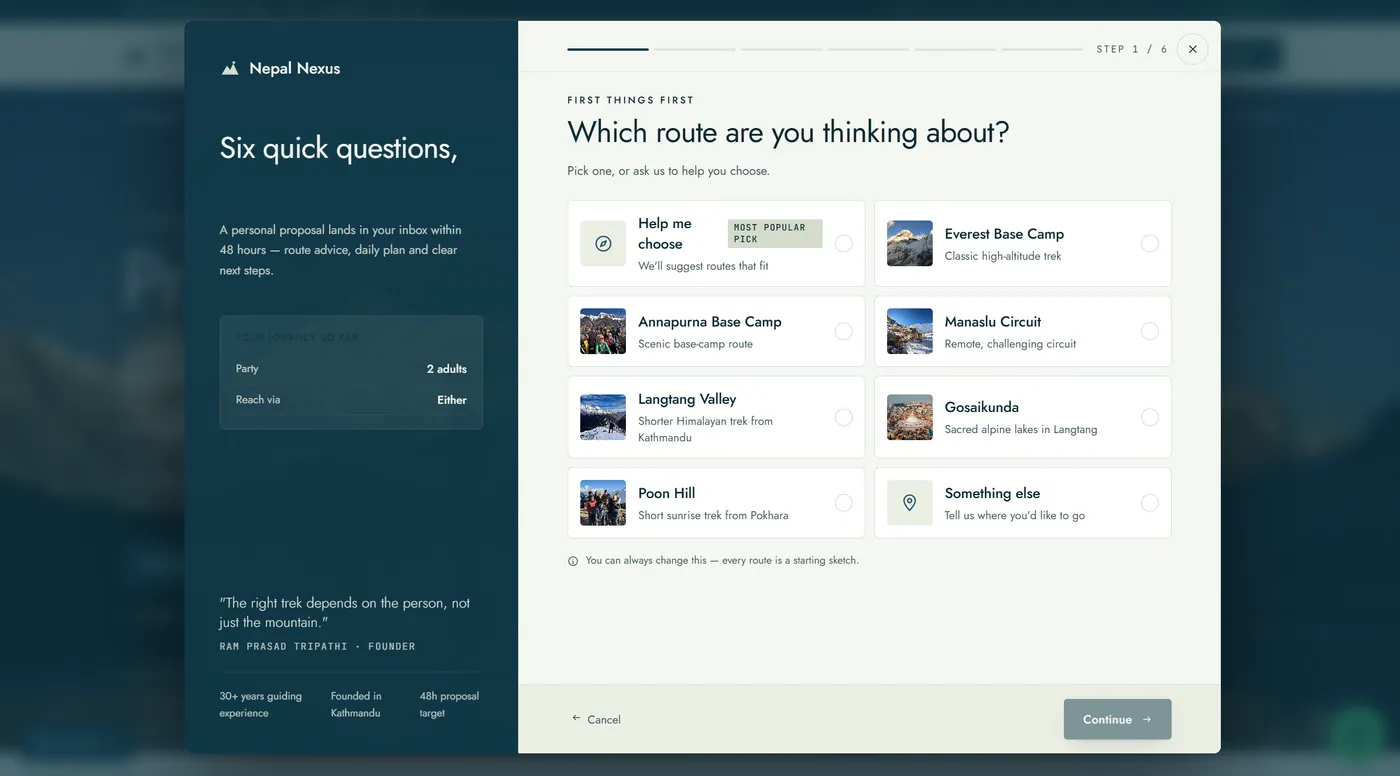
Task: Click the Nepal Nexus brand name
Action: coord(295,68)
